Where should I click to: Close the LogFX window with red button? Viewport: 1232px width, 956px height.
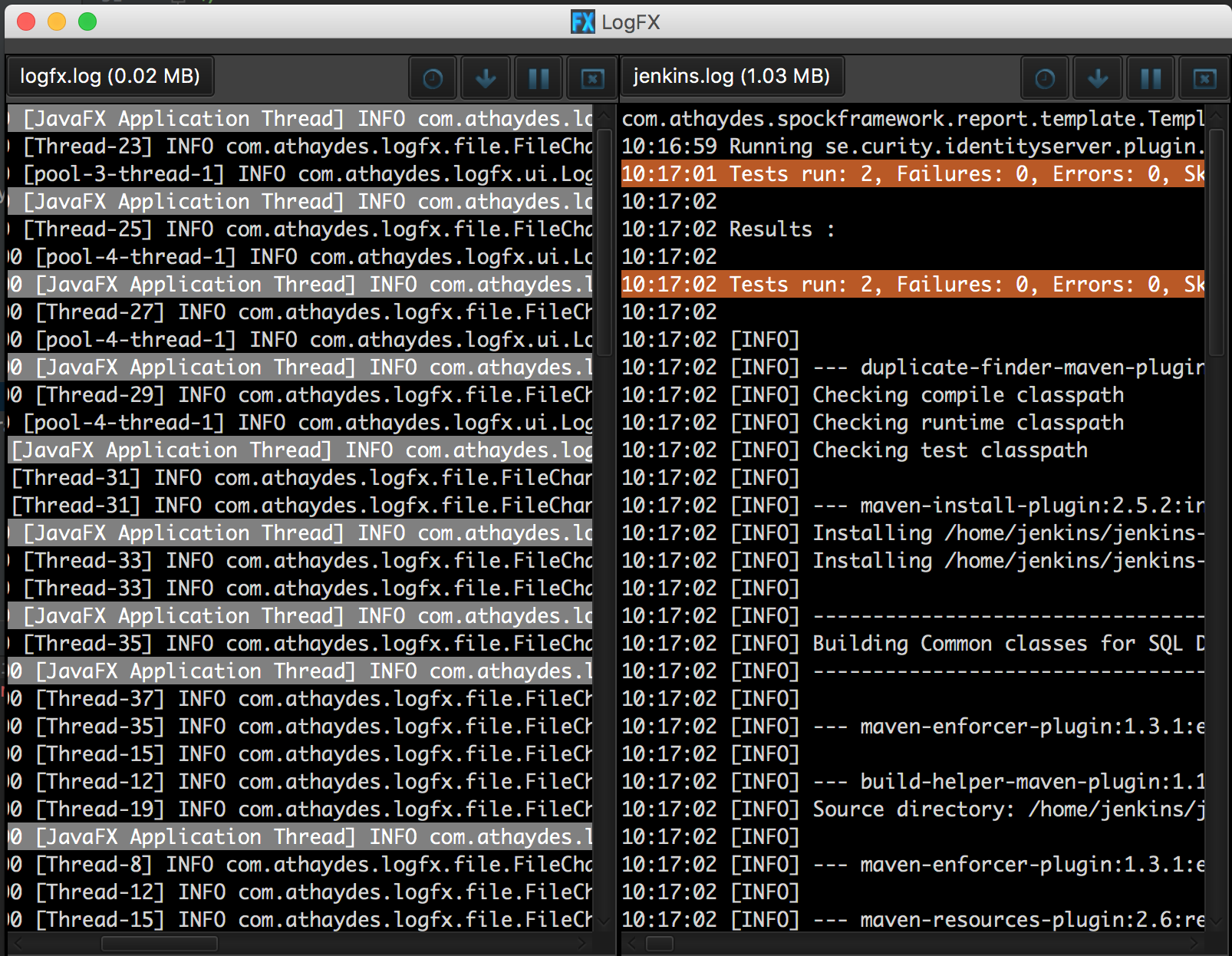pos(26,21)
